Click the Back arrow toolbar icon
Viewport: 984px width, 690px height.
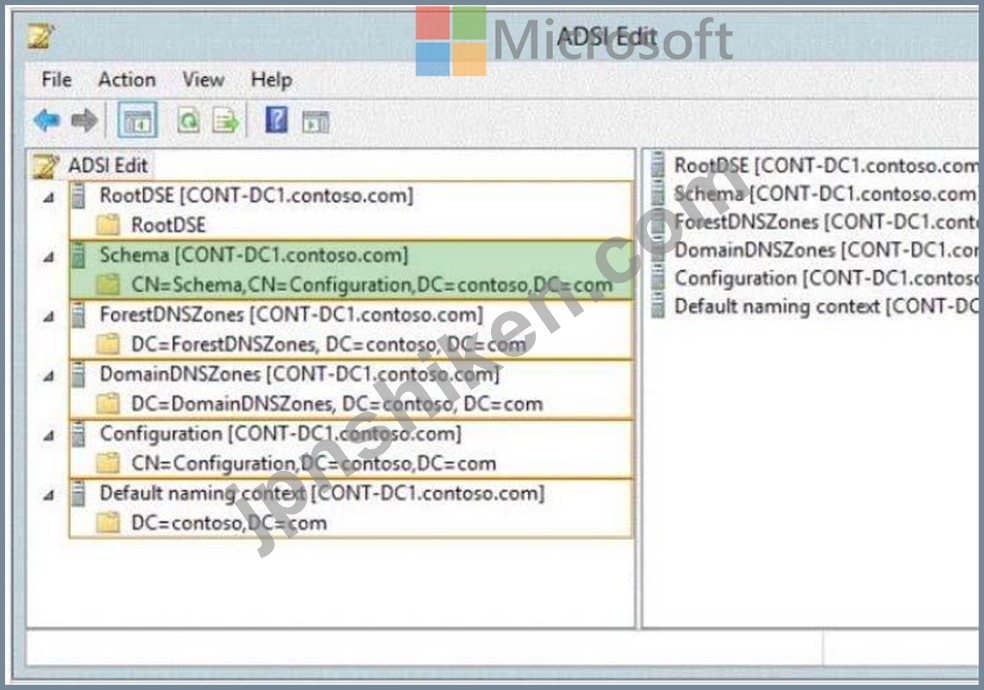47,120
